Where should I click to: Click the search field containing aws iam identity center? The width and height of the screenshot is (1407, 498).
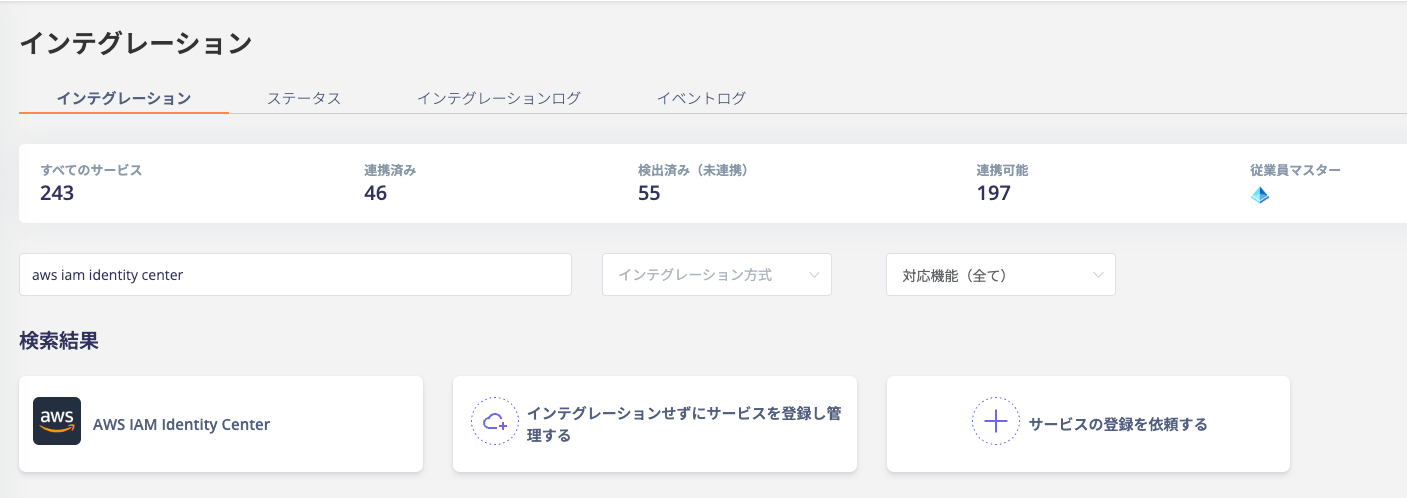click(x=295, y=274)
